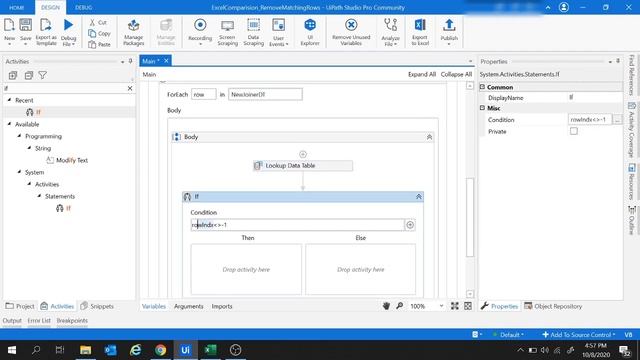Open the Error List panel
640x360 pixels.
coord(39,320)
